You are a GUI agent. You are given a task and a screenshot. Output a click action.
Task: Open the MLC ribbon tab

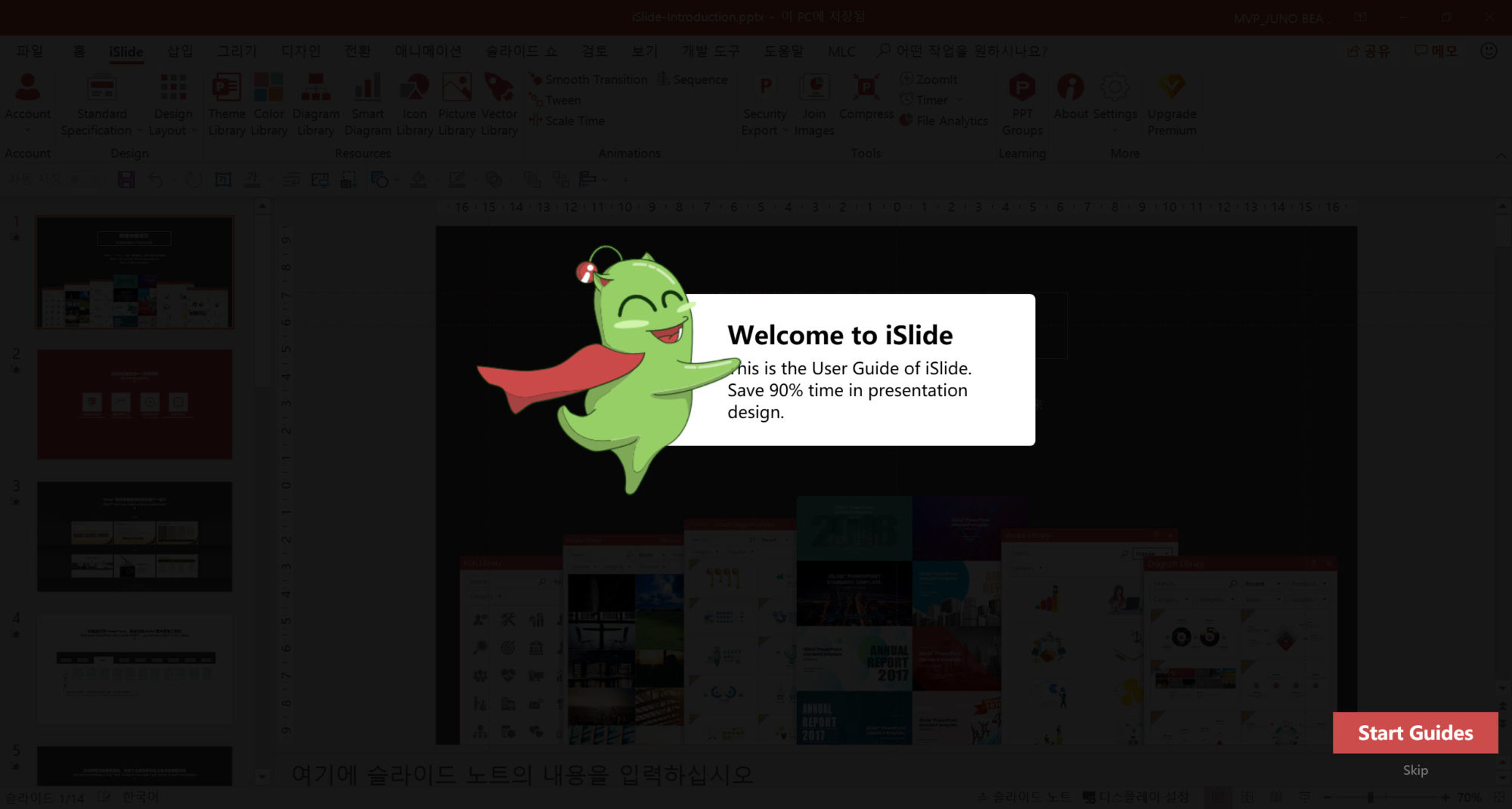pos(841,51)
